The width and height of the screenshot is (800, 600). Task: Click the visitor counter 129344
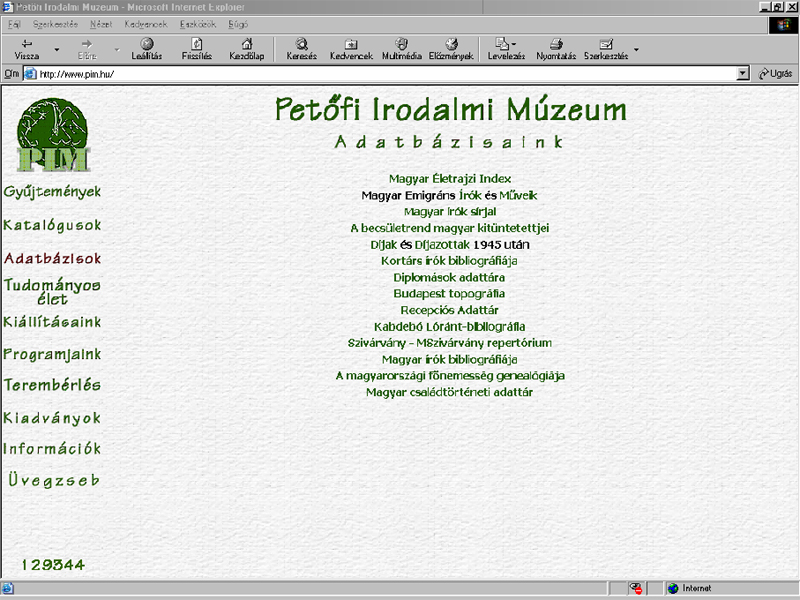pyautogui.click(x=53, y=565)
